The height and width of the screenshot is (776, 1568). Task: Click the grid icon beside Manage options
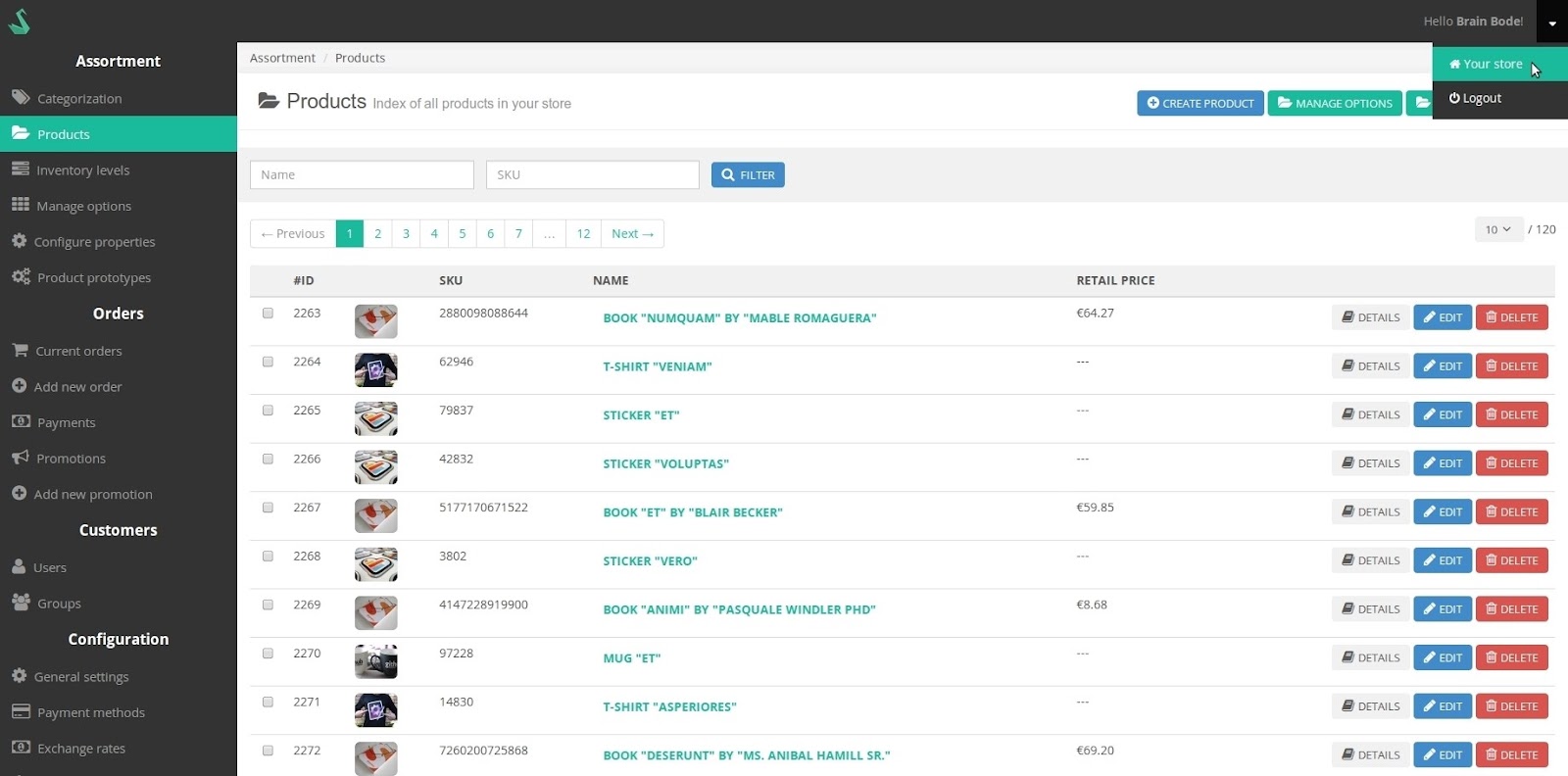tap(20, 205)
